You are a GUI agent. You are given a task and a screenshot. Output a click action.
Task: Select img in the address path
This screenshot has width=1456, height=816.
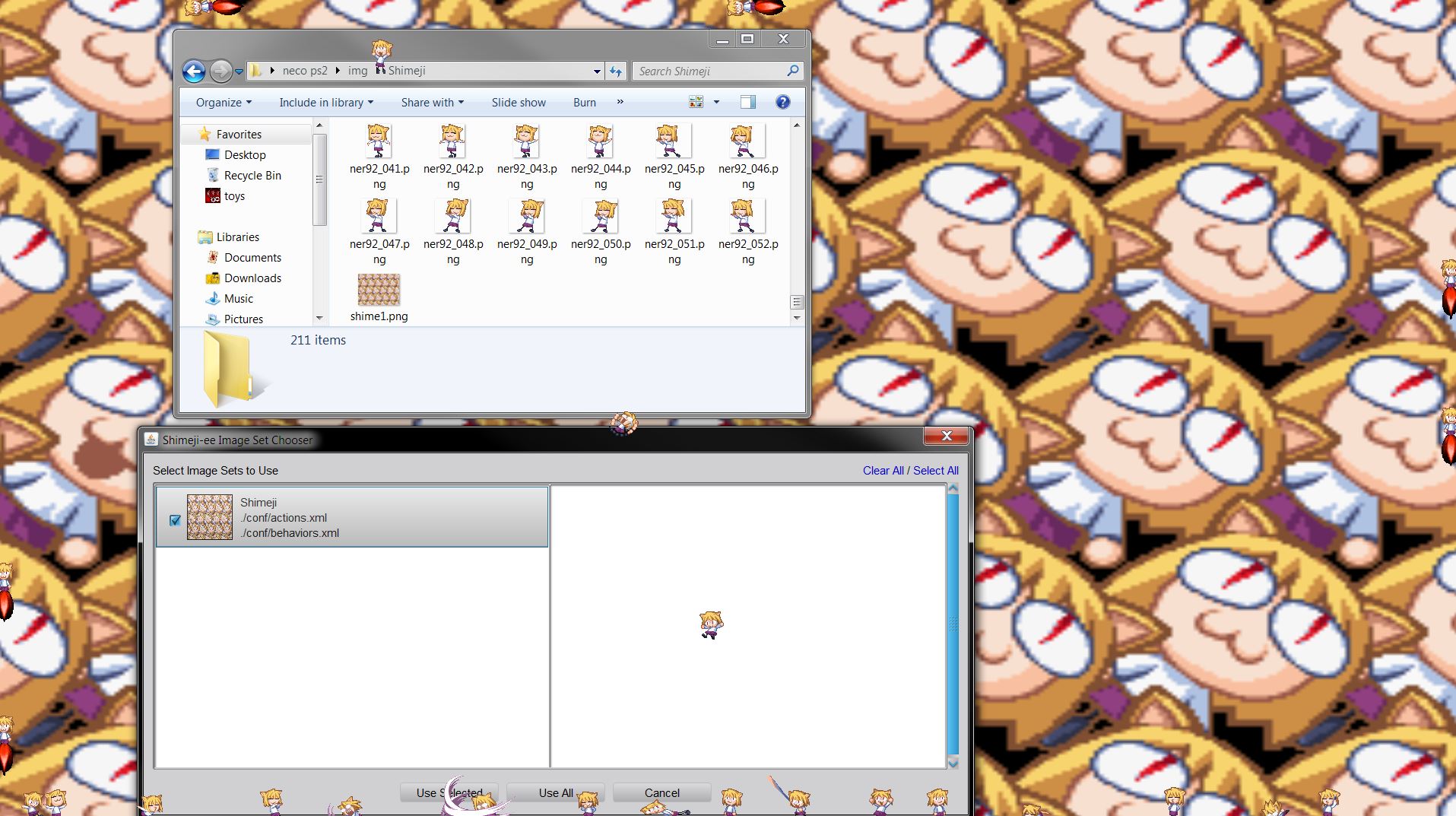click(x=357, y=71)
